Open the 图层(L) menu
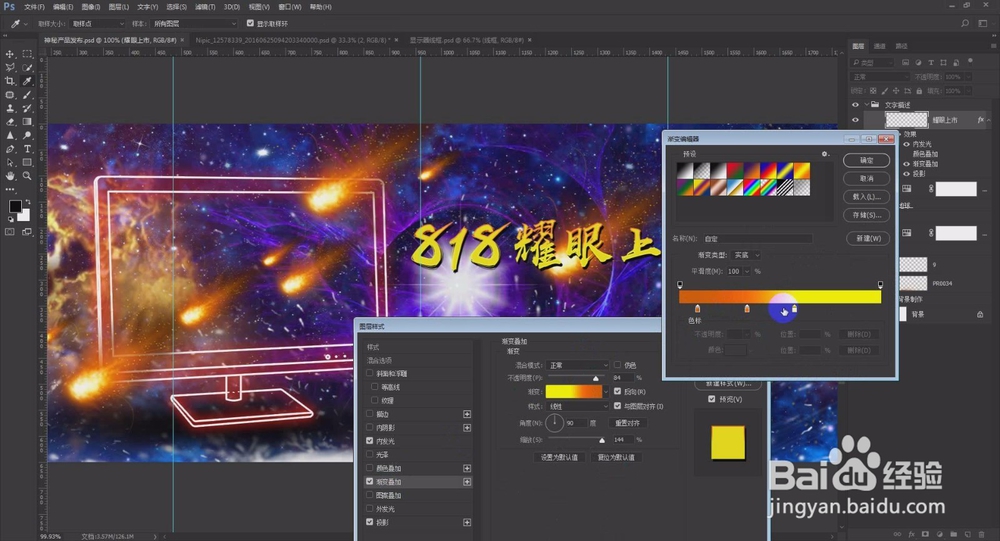The image size is (1000, 541). click(x=119, y=7)
